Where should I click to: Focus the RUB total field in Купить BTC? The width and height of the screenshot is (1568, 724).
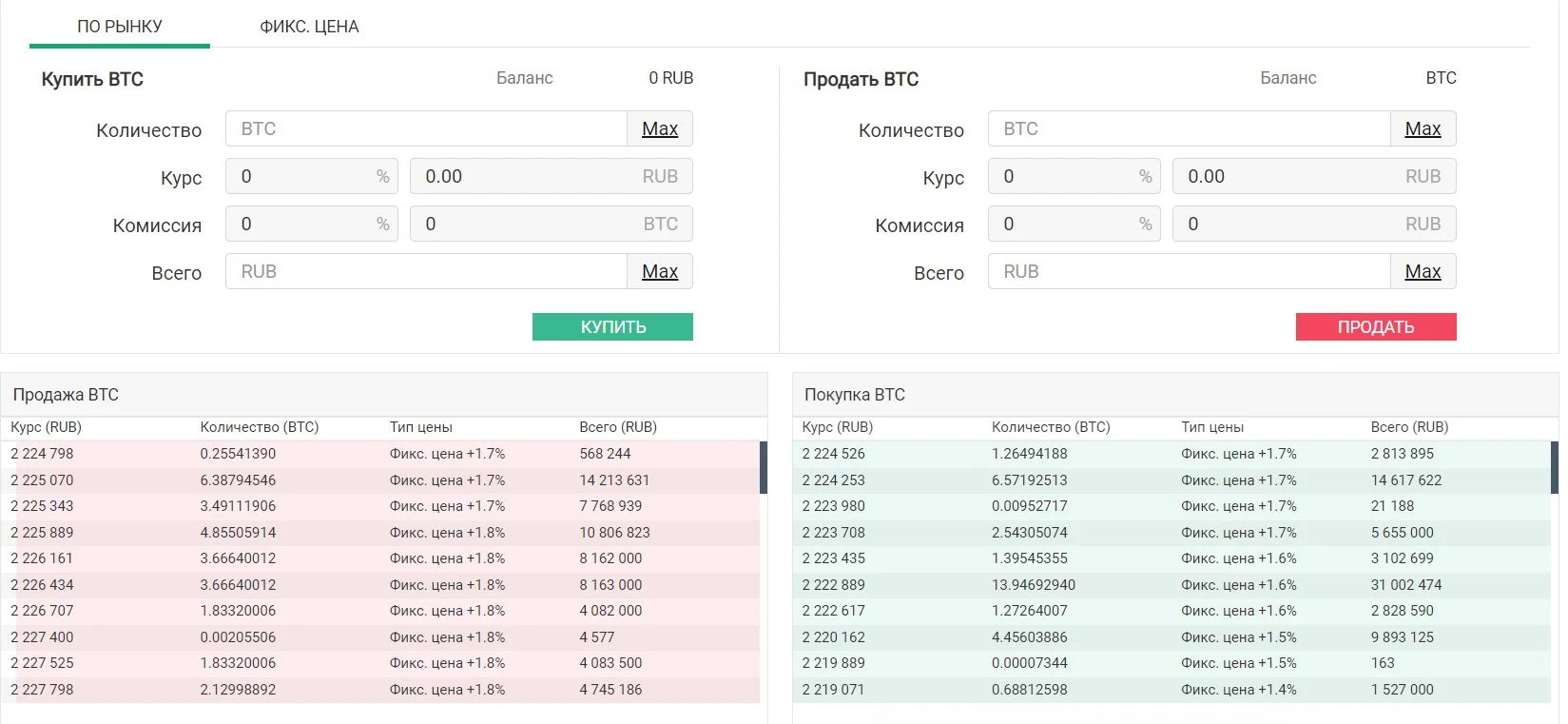(426, 271)
